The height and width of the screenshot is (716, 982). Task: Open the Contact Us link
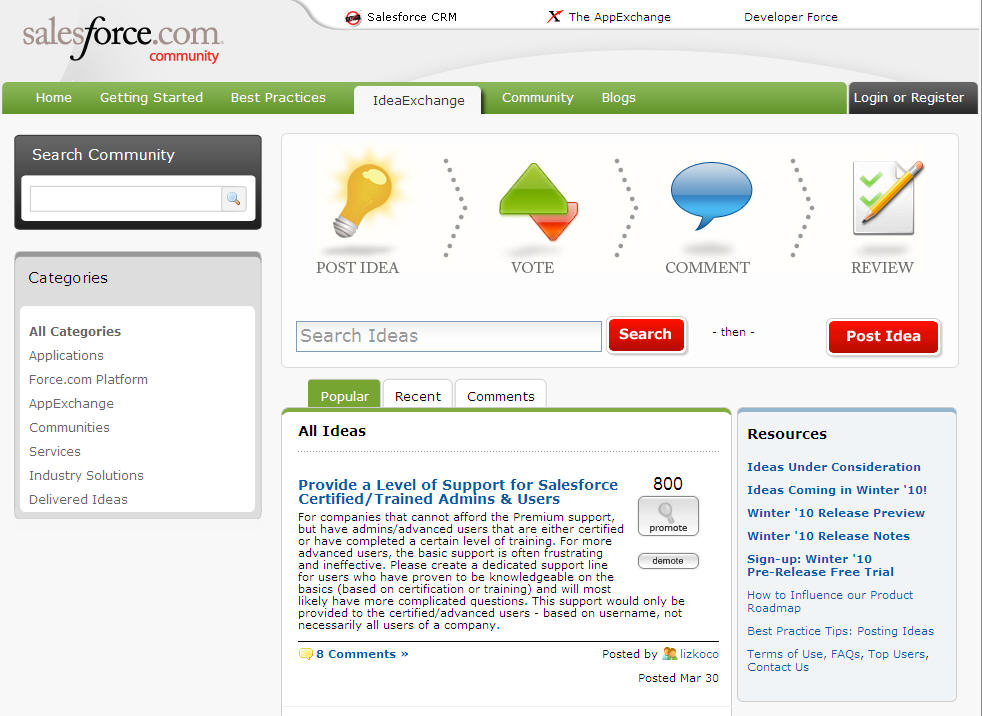pos(778,667)
